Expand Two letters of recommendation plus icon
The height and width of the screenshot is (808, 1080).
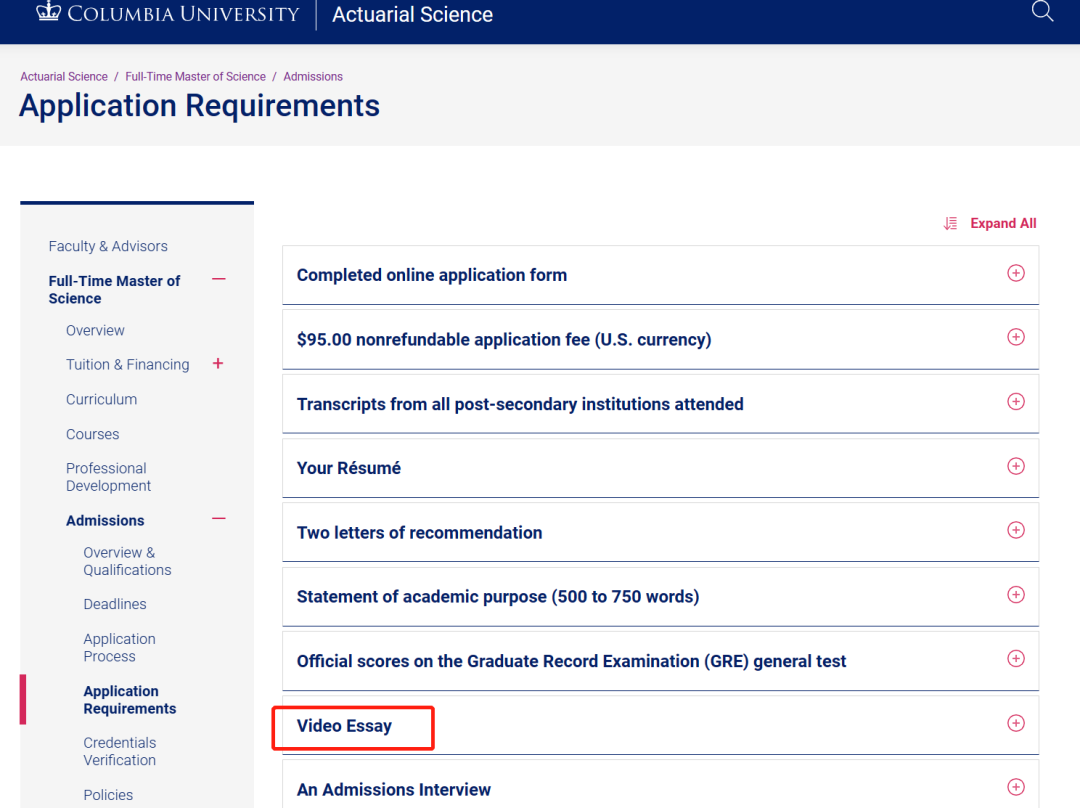(x=1016, y=530)
